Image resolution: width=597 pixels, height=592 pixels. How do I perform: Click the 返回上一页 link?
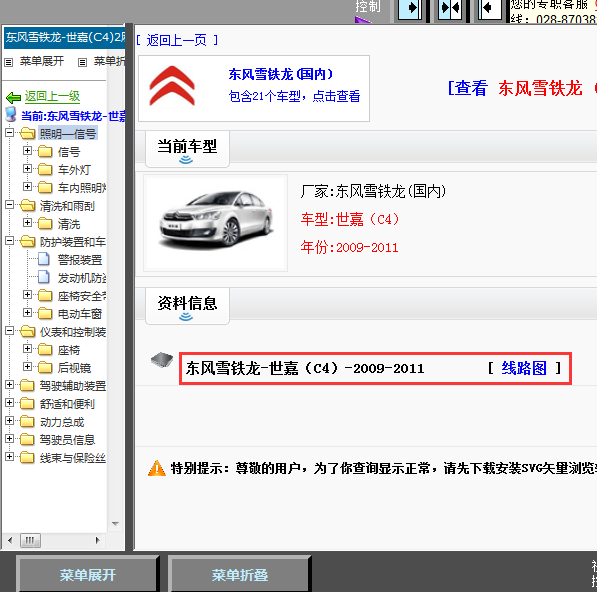[x=177, y=40]
